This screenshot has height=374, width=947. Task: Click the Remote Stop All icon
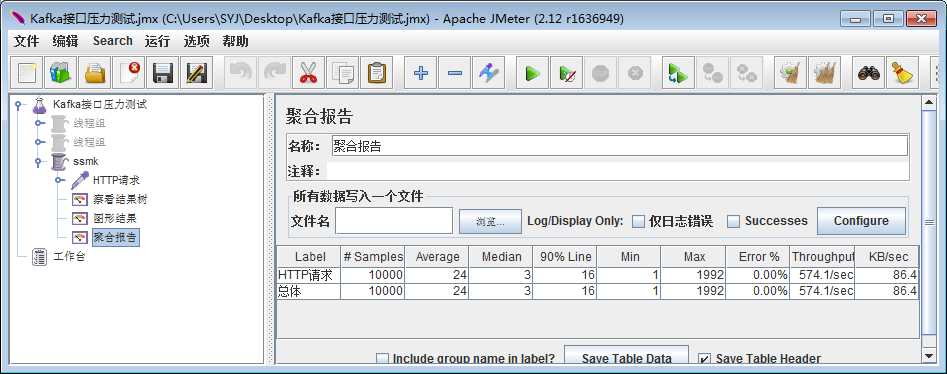click(713, 73)
